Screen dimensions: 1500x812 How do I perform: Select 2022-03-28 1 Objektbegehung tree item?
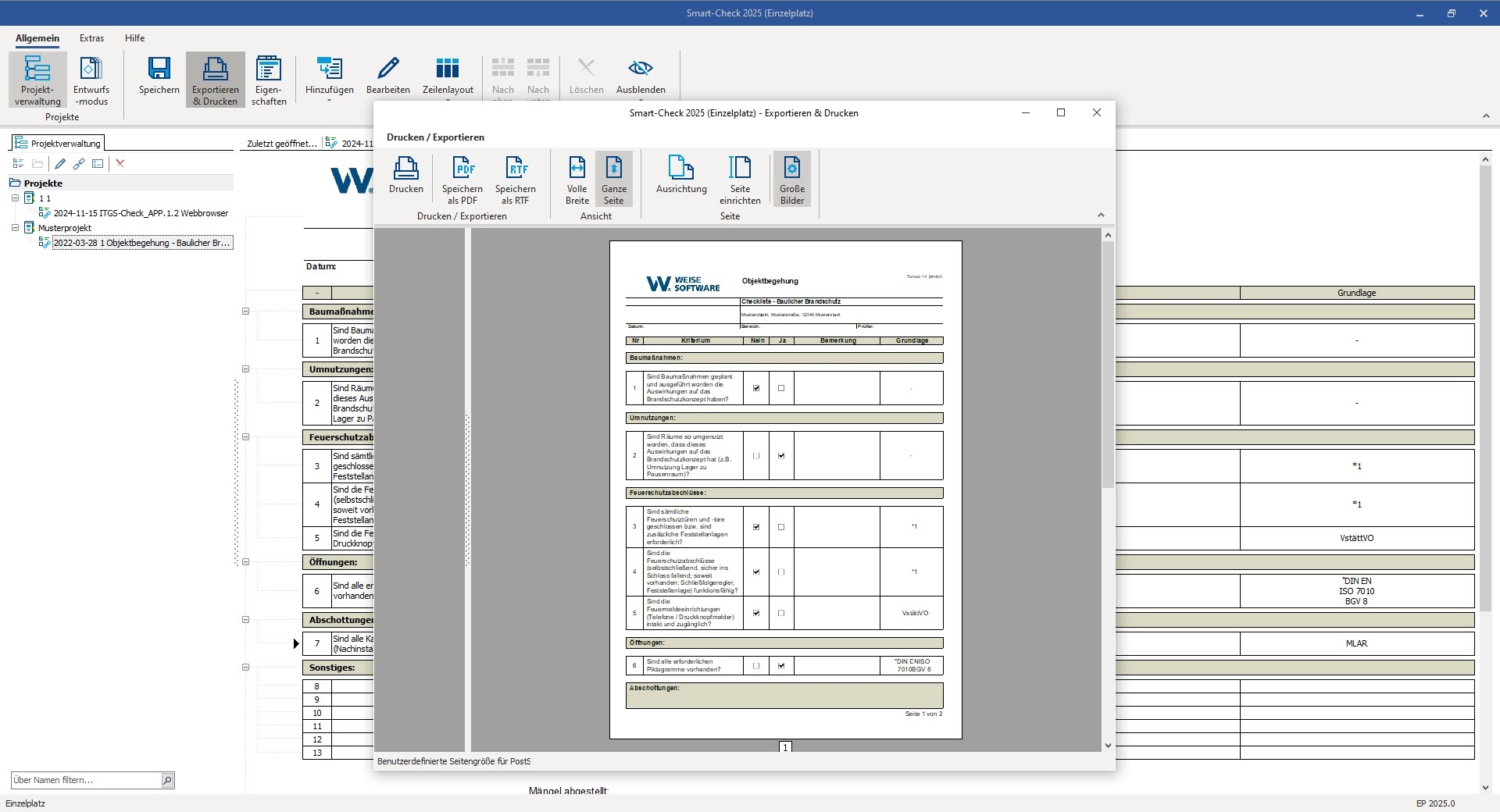pyautogui.click(x=142, y=243)
